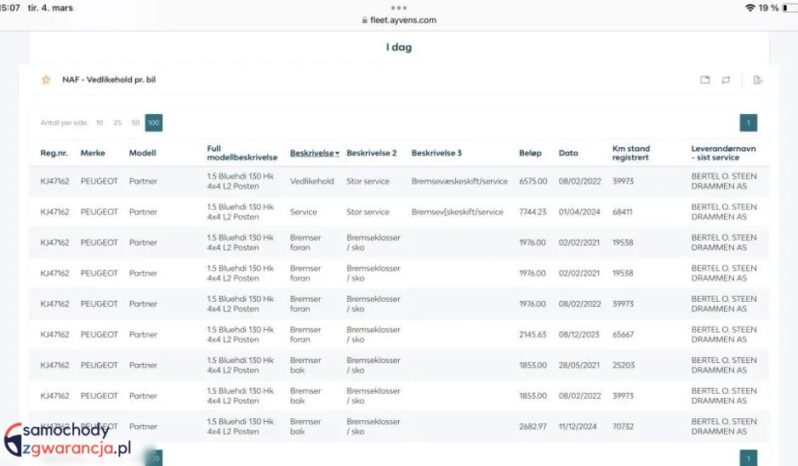Select the Bremsev{skeskift/service cell
The image size is (798, 466).
(x=457, y=212)
